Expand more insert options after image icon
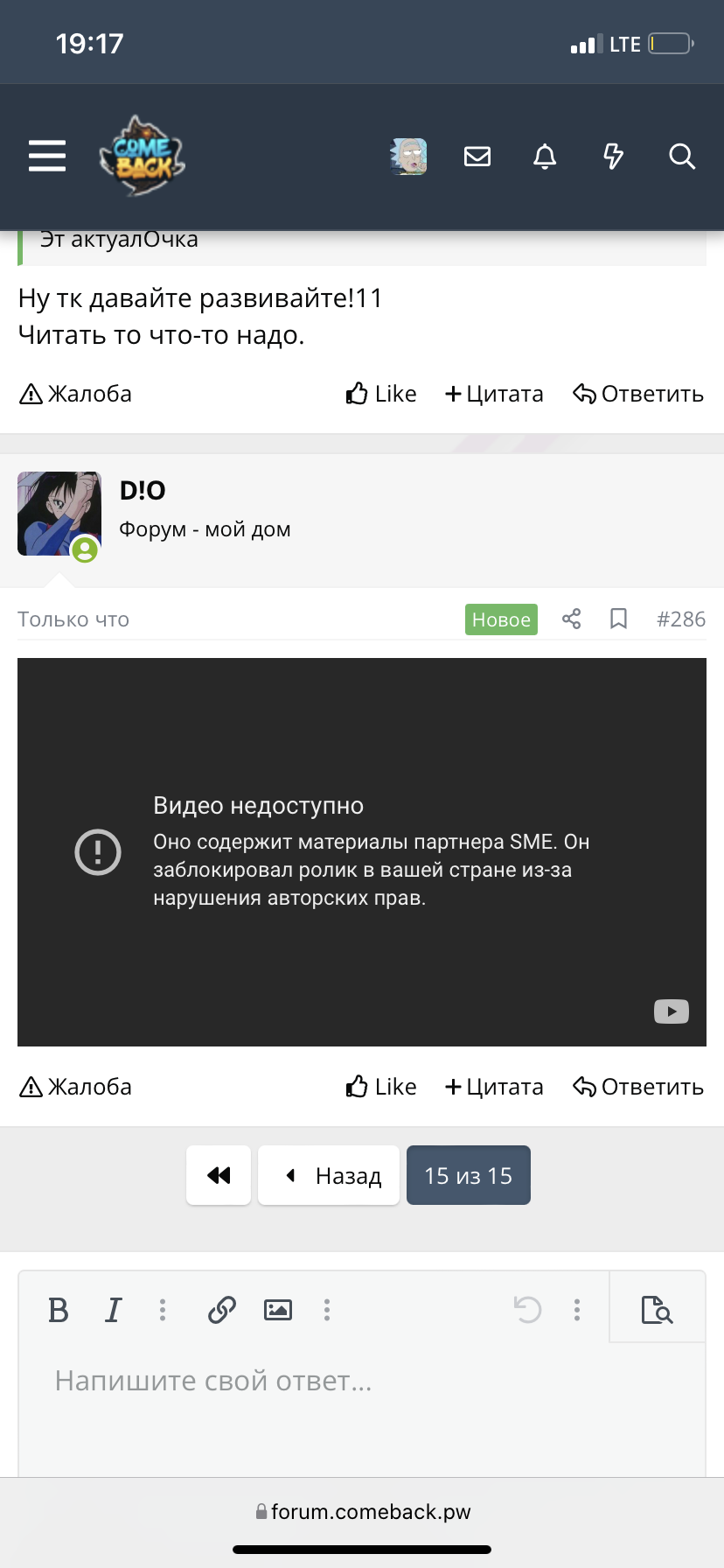The width and height of the screenshot is (724, 1568). 327,1310
